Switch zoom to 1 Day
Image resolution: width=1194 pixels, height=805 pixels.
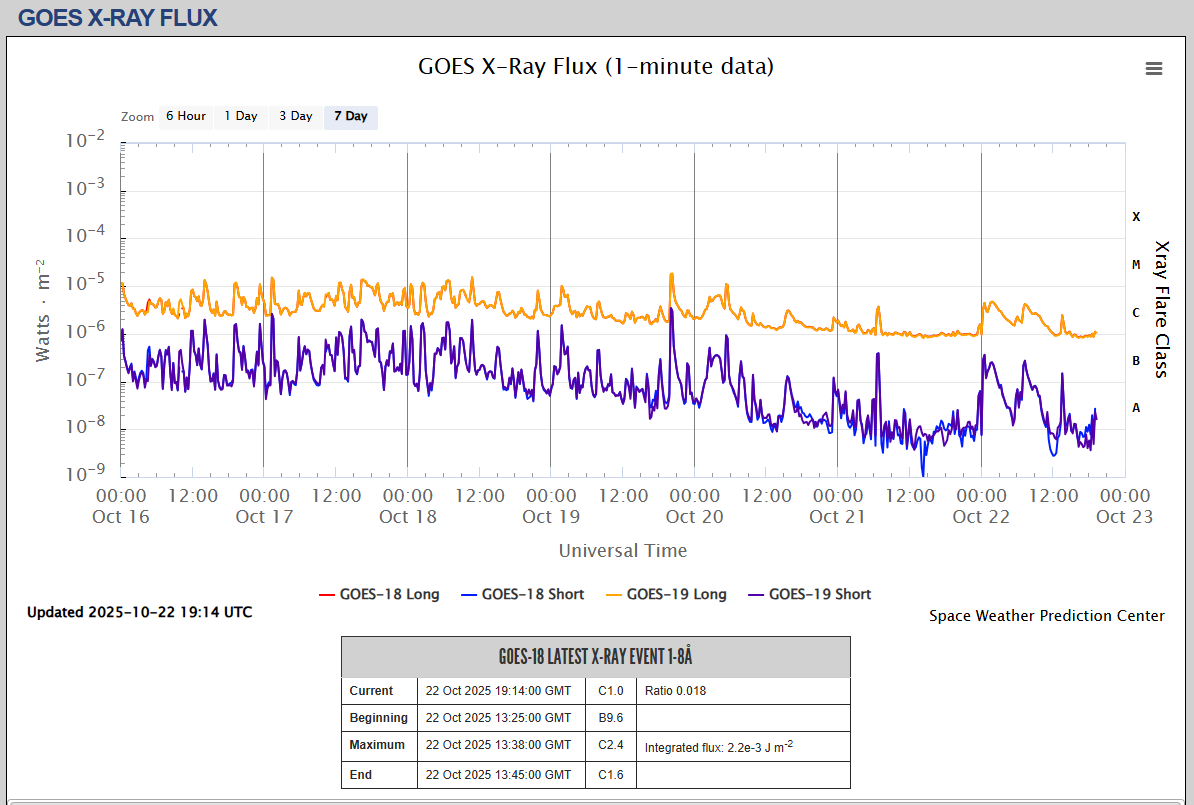pos(240,116)
